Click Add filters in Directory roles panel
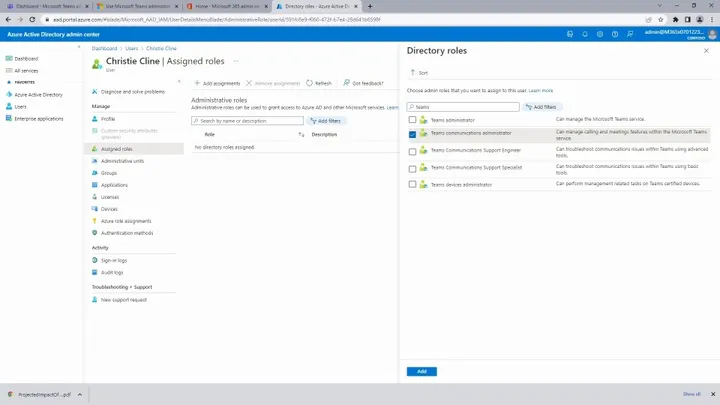Screen dimensions: 720x405 [541, 107]
